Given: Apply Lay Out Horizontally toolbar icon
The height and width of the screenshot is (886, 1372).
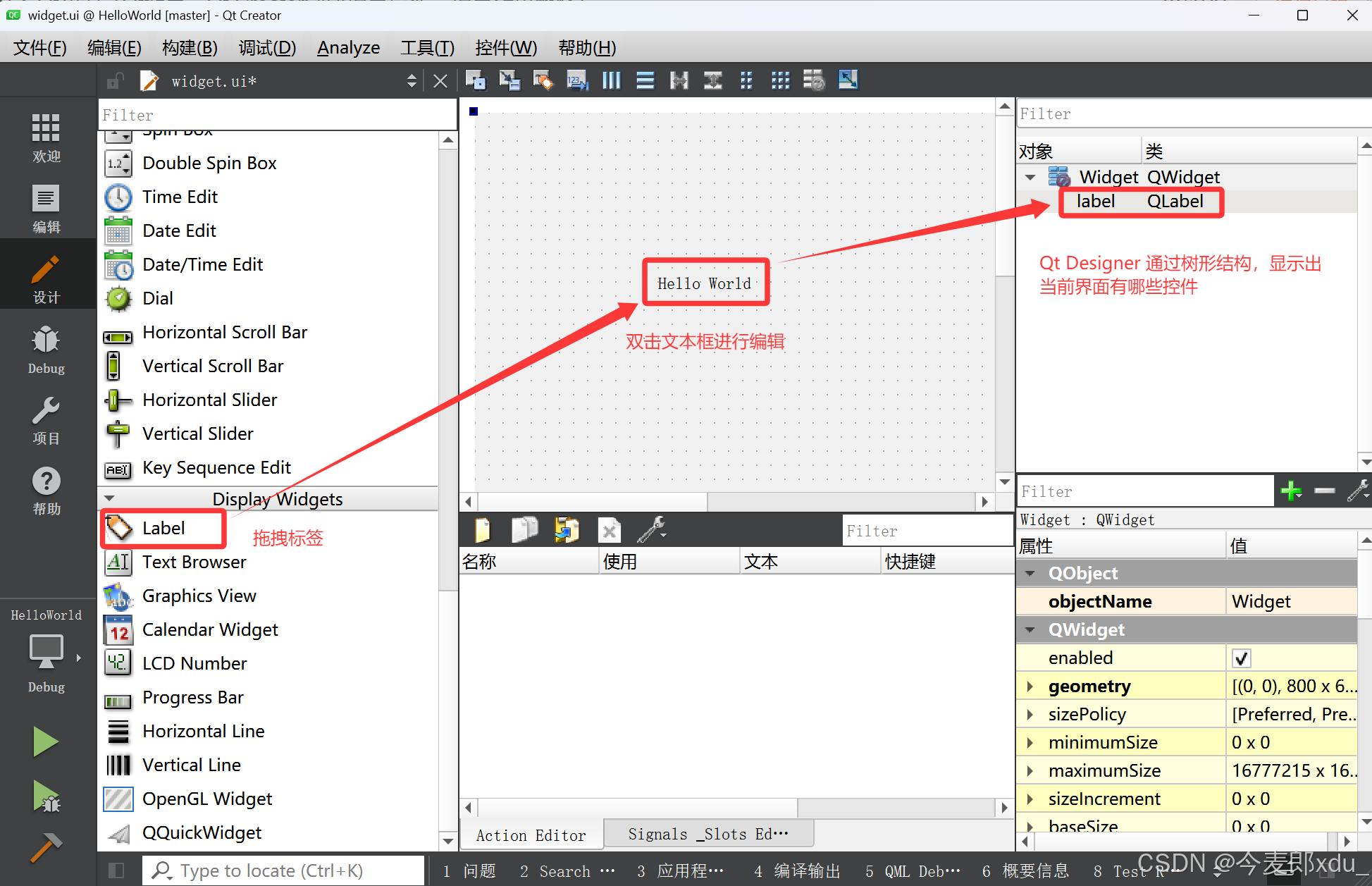Looking at the screenshot, I should click(612, 80).
